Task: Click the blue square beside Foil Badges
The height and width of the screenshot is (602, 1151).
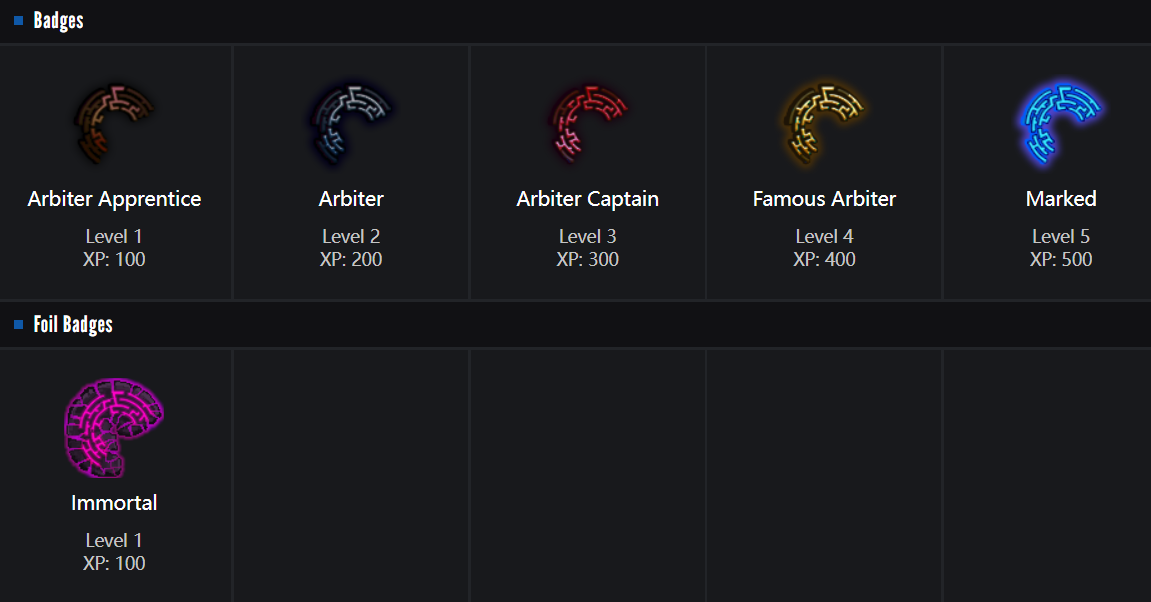Action: point(18,325)
